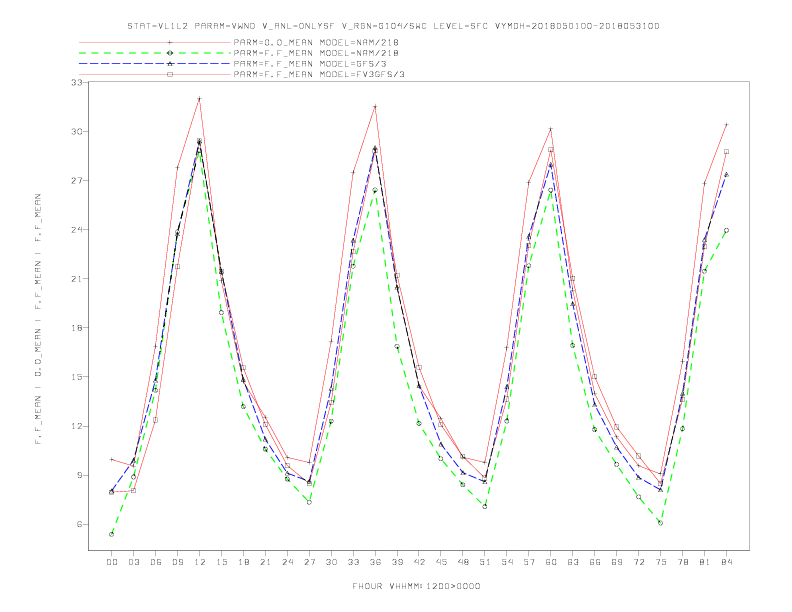
Task: Click y-axis tick label 30
Action: (x=77, y=131)
